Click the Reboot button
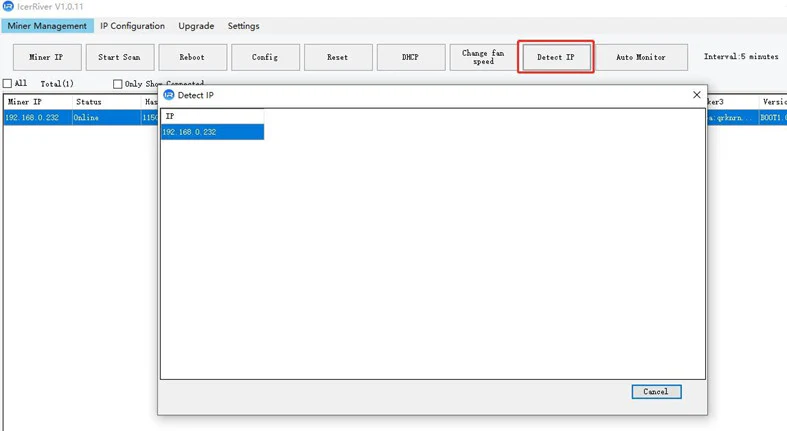 coord(192,57)
